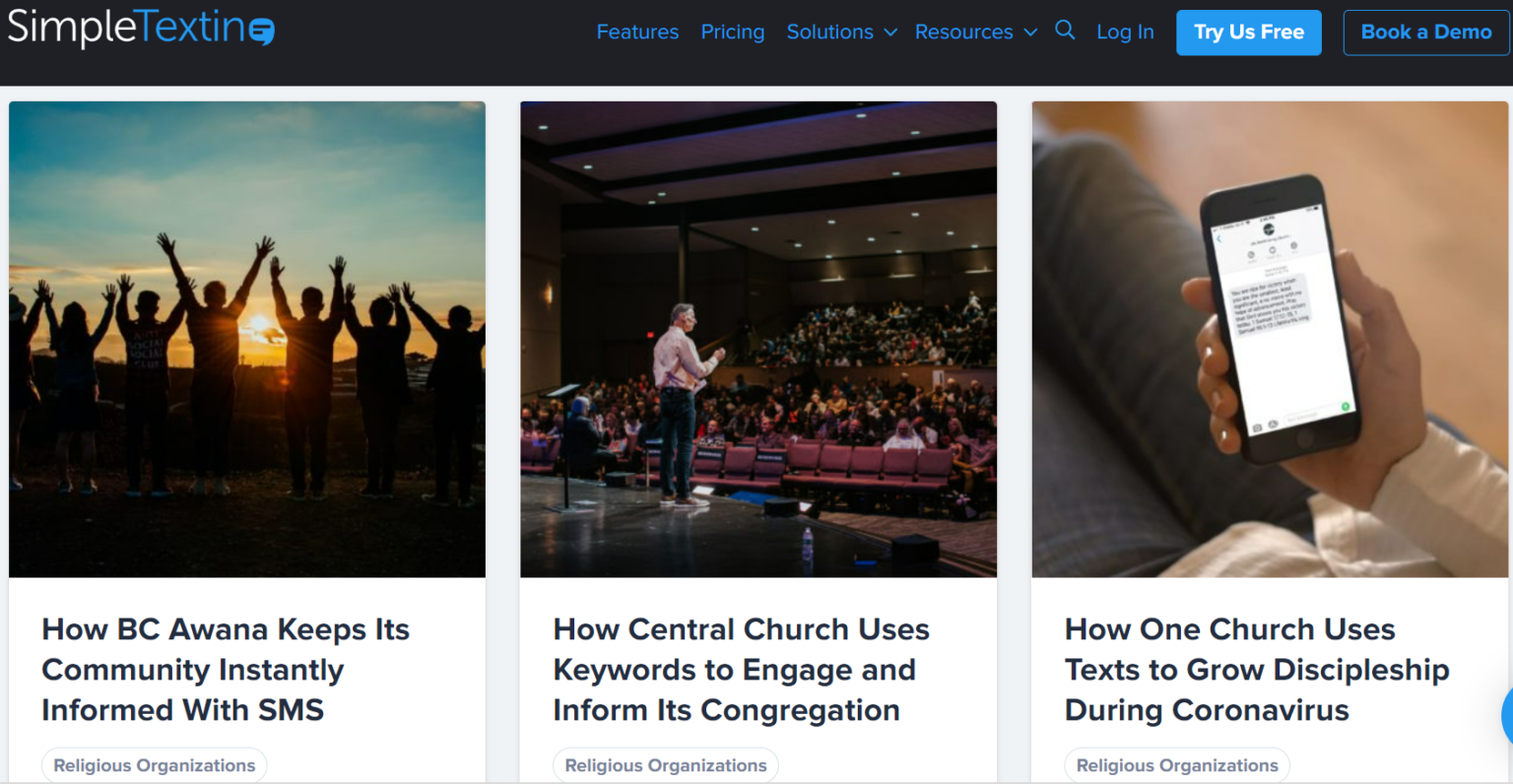The width and height of the screenshot is (1513, 784).
Task: Open the Central Church keywords article
Action: point(741,670)
